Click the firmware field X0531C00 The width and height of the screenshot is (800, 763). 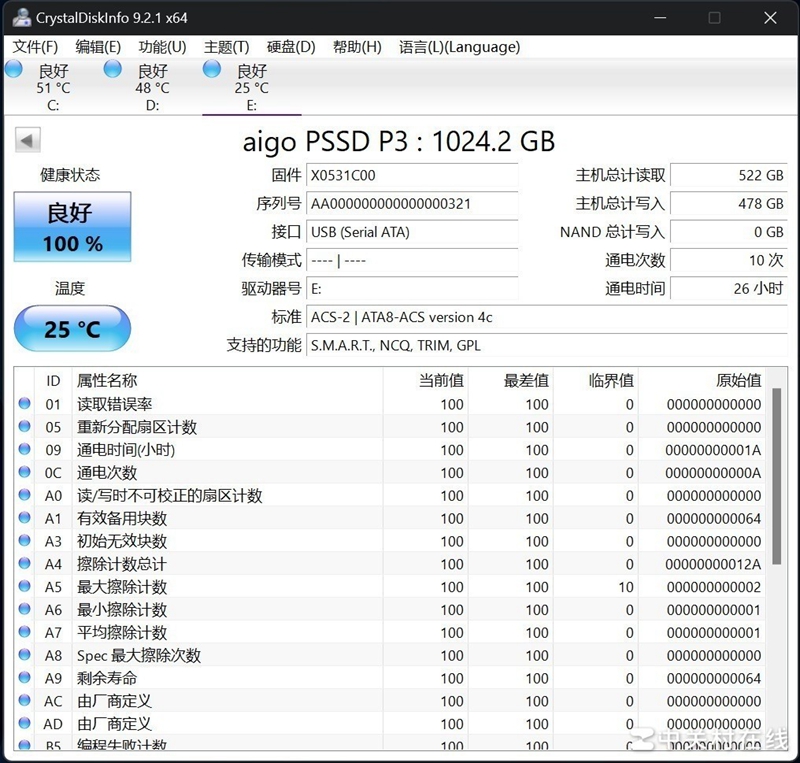[412, 176]
